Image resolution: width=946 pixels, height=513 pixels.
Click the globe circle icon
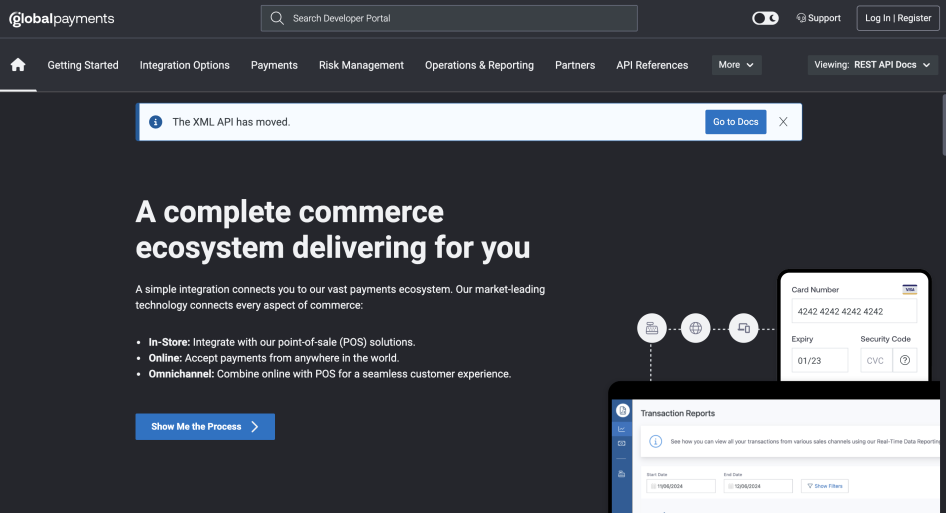coord(696,328)
